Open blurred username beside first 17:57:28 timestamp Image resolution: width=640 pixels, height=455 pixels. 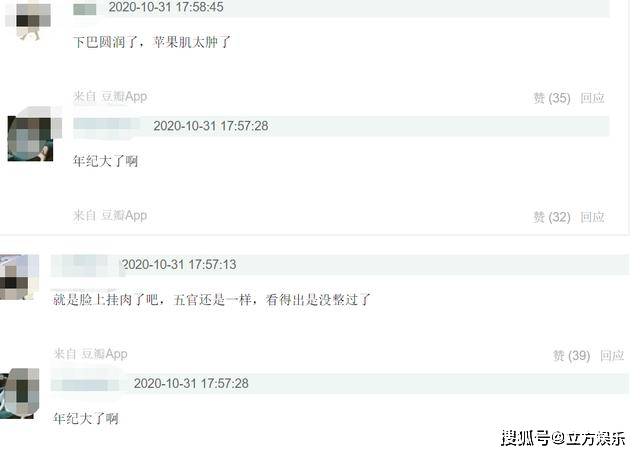(x=107, y=125)
